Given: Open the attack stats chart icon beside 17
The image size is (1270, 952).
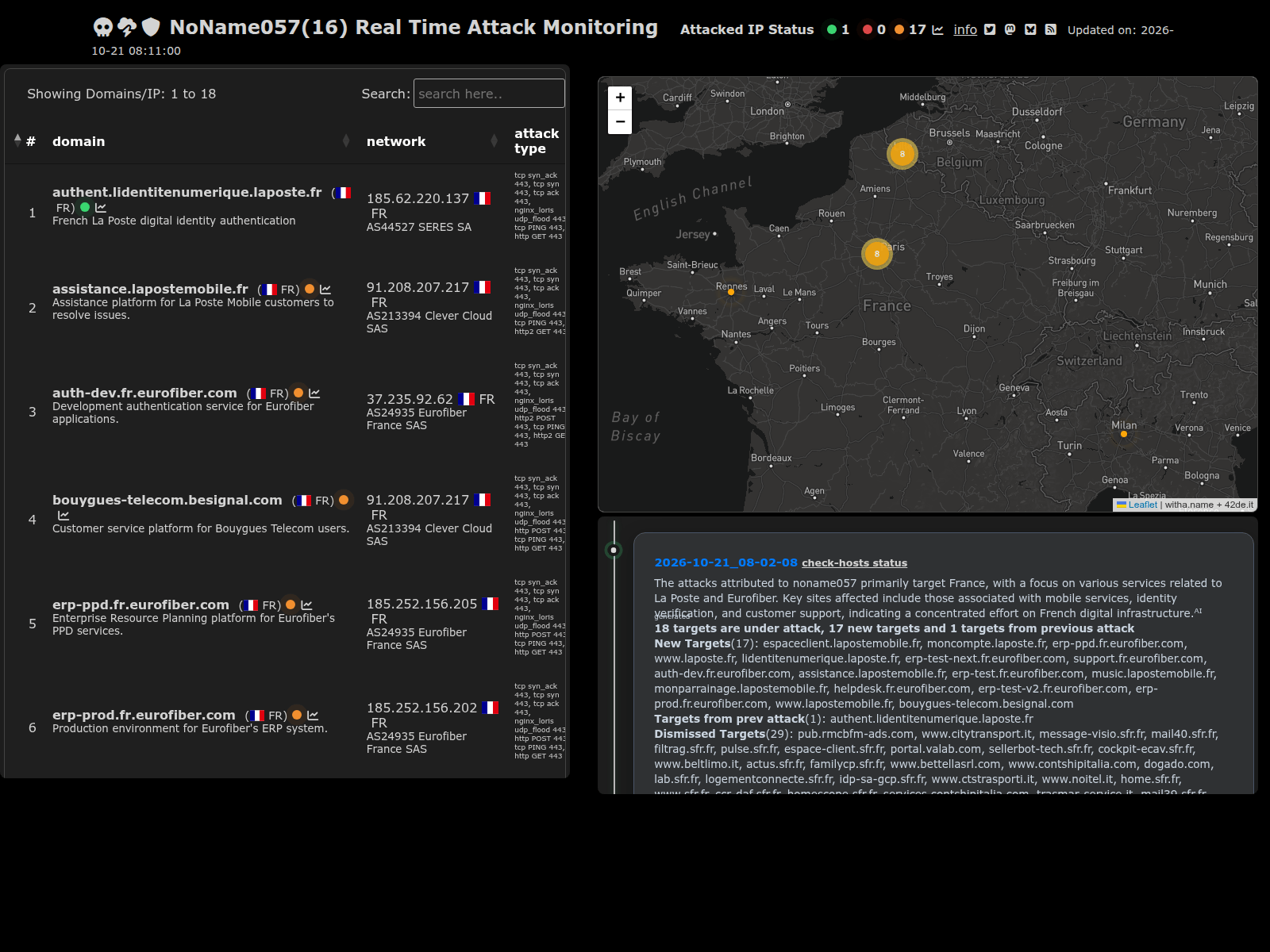Looking at the screenshot, I should [x=937, y=29].
